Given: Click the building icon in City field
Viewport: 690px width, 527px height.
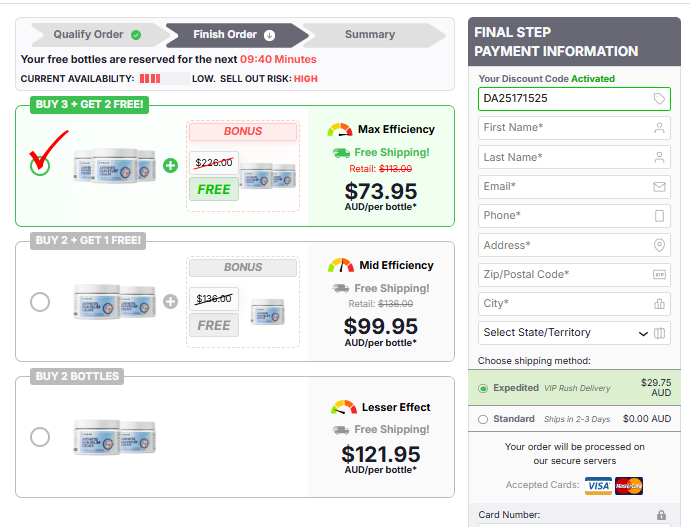Looking at the screenshot, I should pos(659,304).
